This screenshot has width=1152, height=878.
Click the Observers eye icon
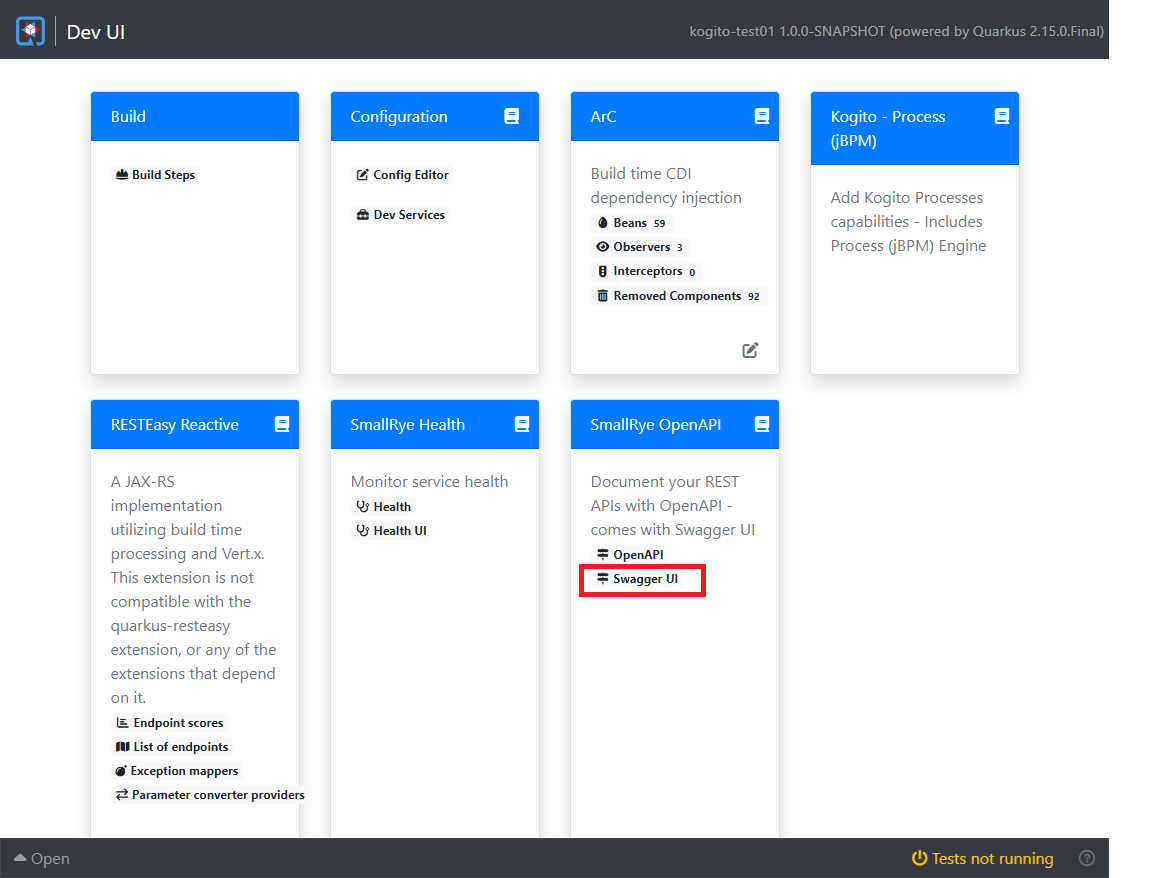(x=602, y=247)
